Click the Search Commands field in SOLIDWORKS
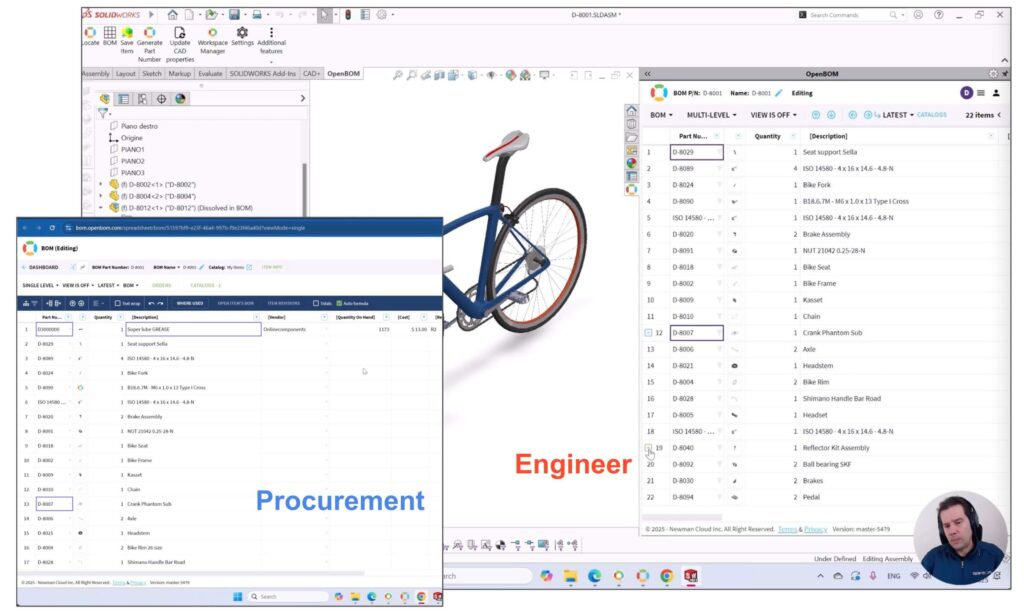This screenshot has width=1024, height=613. (x=848, y=14)
